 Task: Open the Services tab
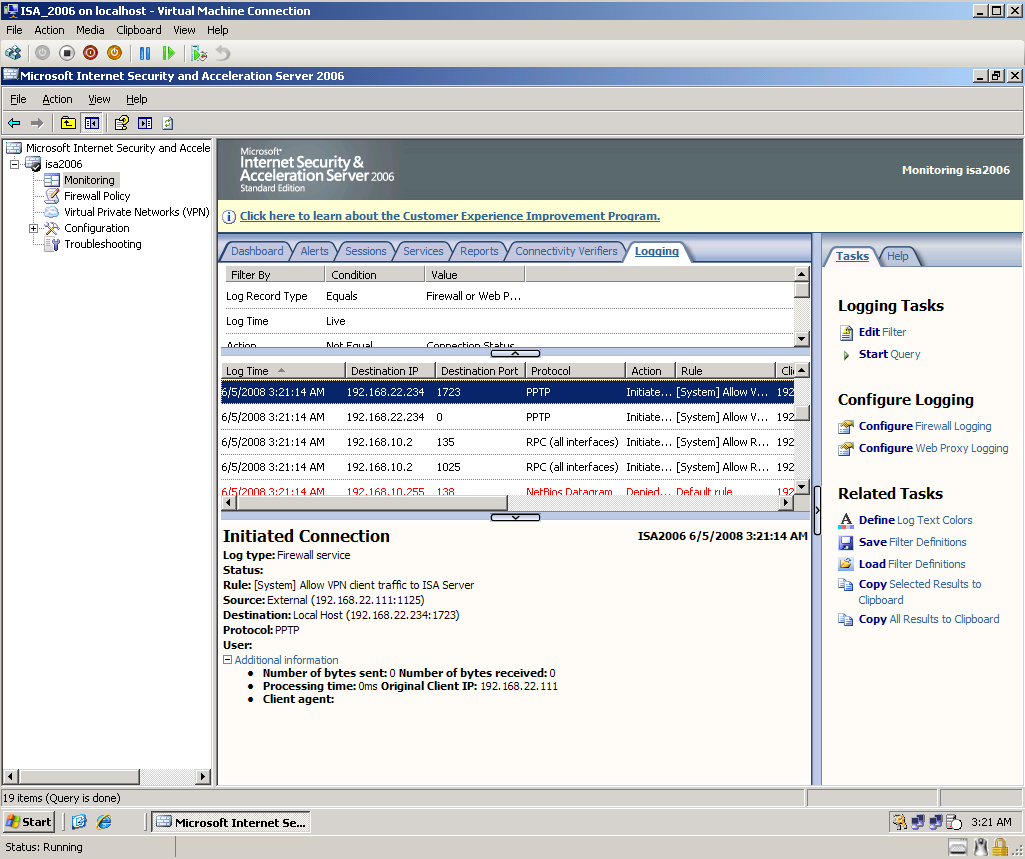pos(423,251)
